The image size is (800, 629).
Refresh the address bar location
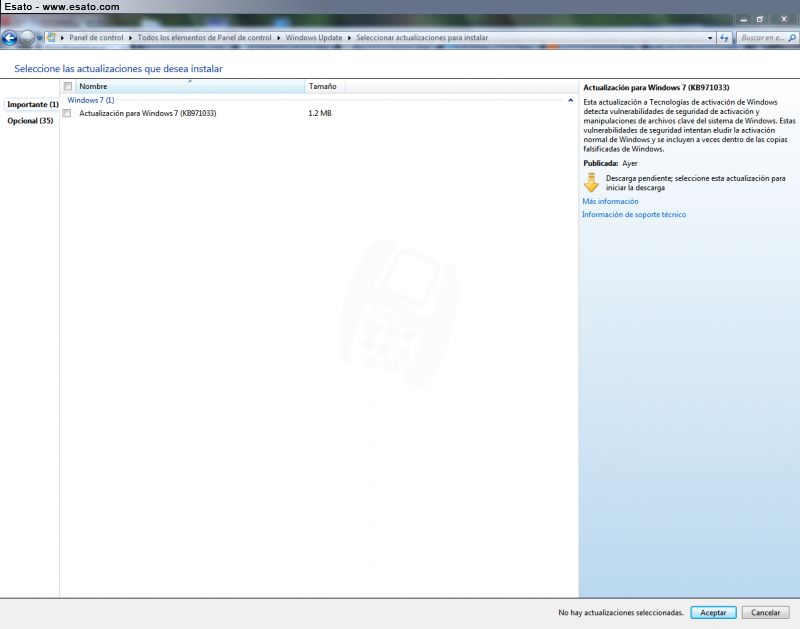coord(724,38)
